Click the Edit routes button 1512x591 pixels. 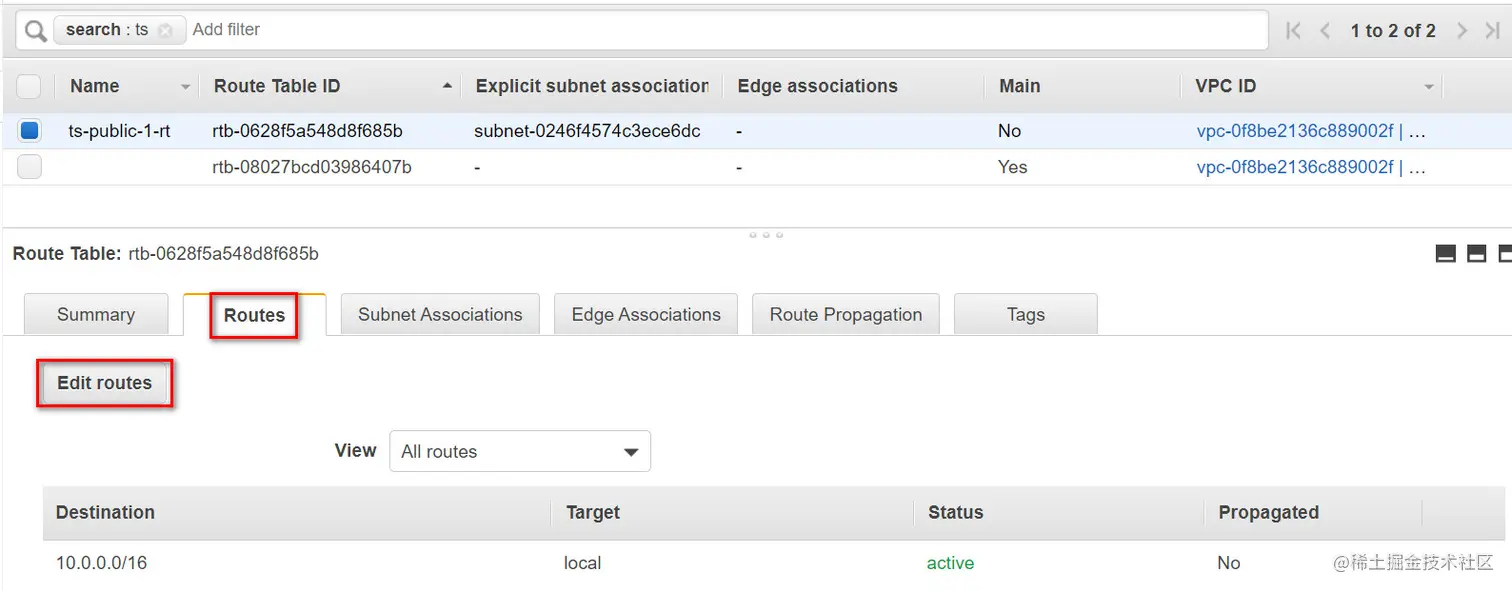tap(104, 383)
